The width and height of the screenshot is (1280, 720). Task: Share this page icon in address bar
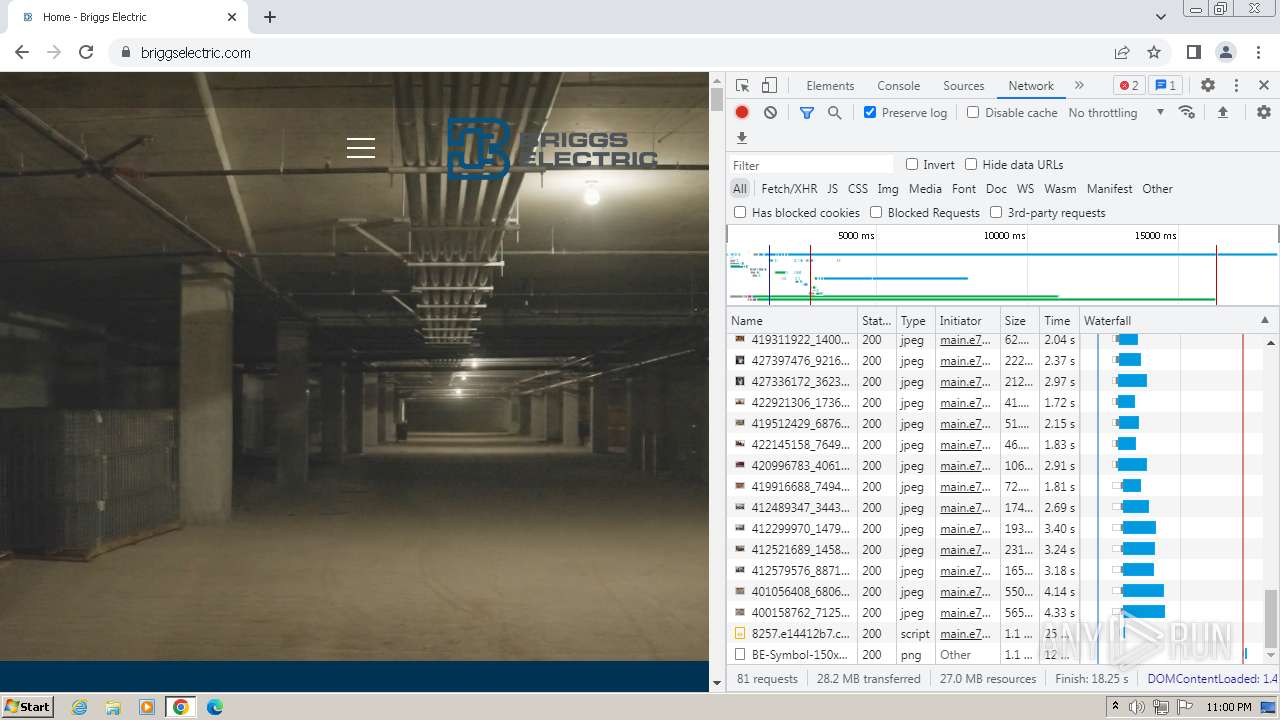[1122, 52]
